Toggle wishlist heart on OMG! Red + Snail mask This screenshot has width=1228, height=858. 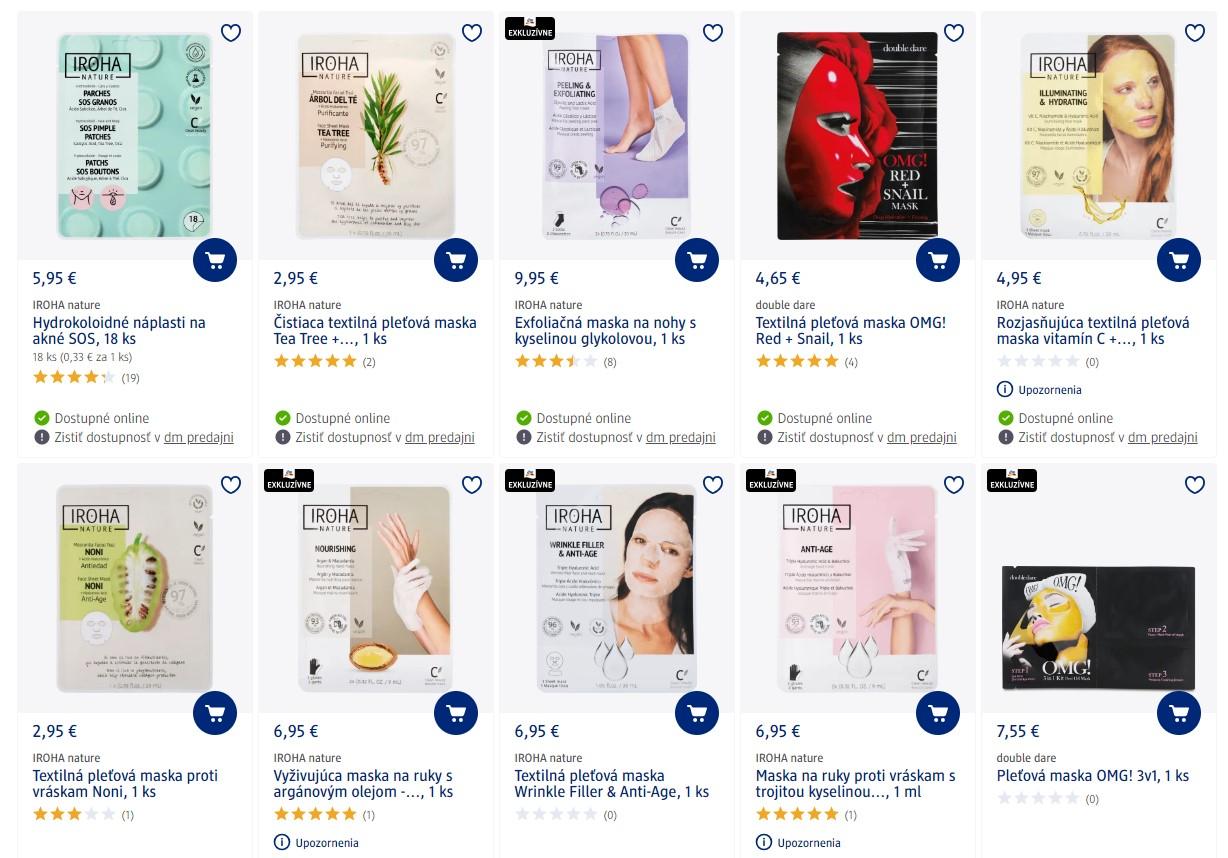tap(954, 33)
